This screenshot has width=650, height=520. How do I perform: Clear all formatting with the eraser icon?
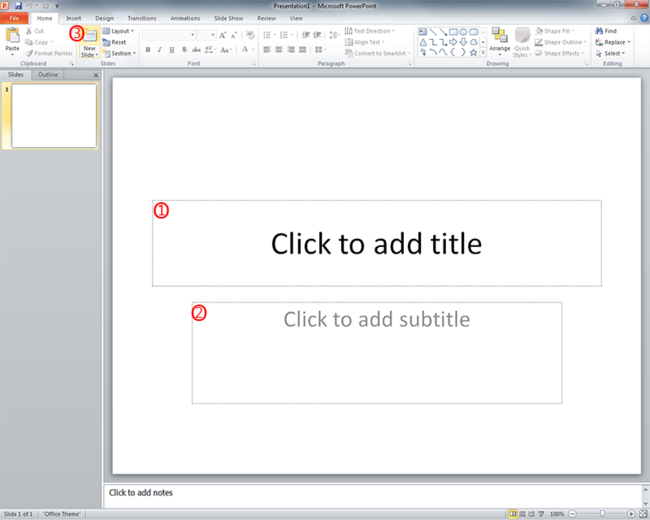250,35
